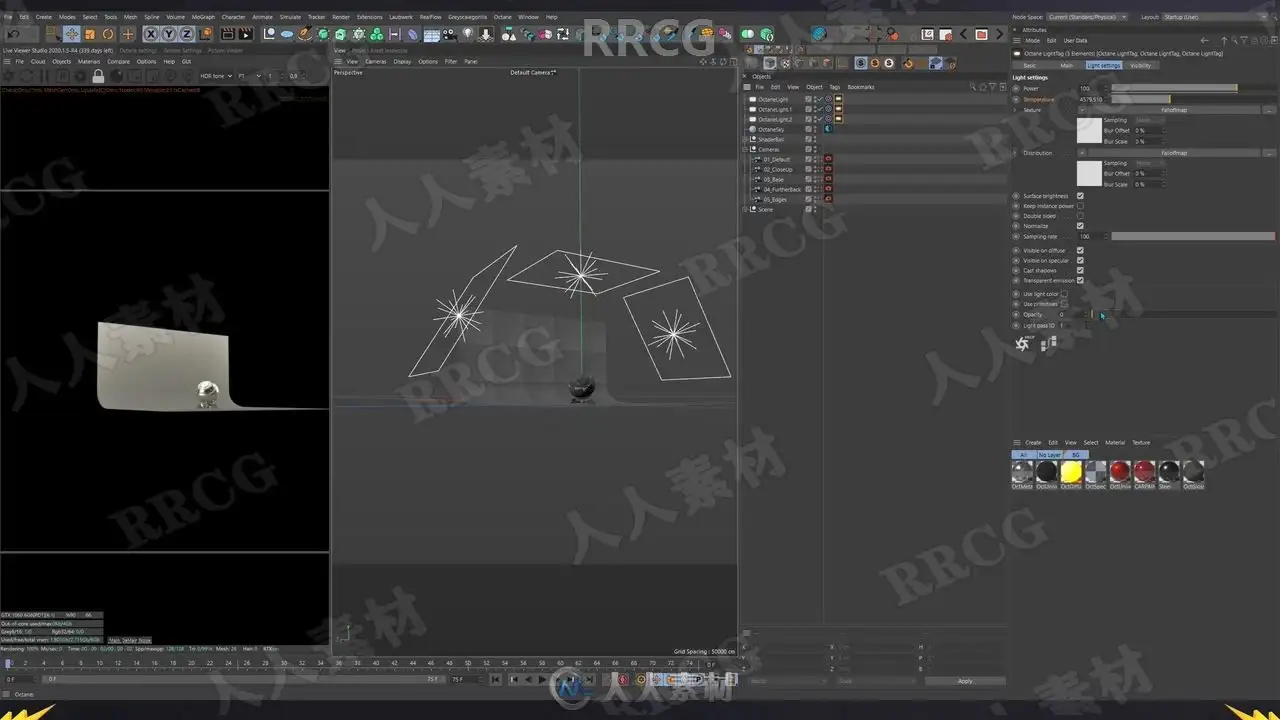Click the 03_Base camera tag icon
This screenshot has width=1280, height=720.
(x=828, y=179)
